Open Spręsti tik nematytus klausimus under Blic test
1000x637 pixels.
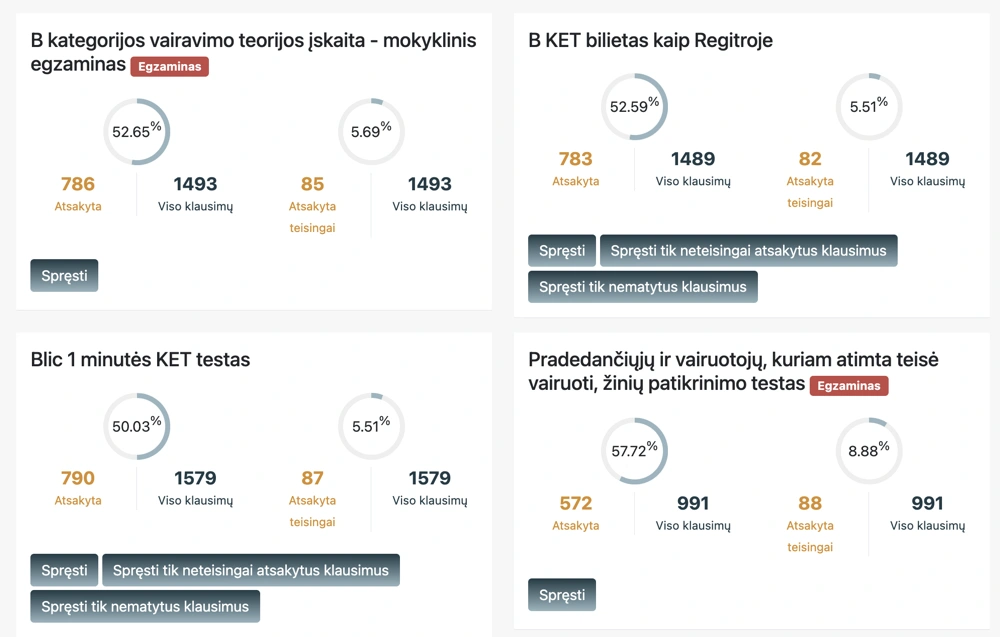click(x=144, y=606)
